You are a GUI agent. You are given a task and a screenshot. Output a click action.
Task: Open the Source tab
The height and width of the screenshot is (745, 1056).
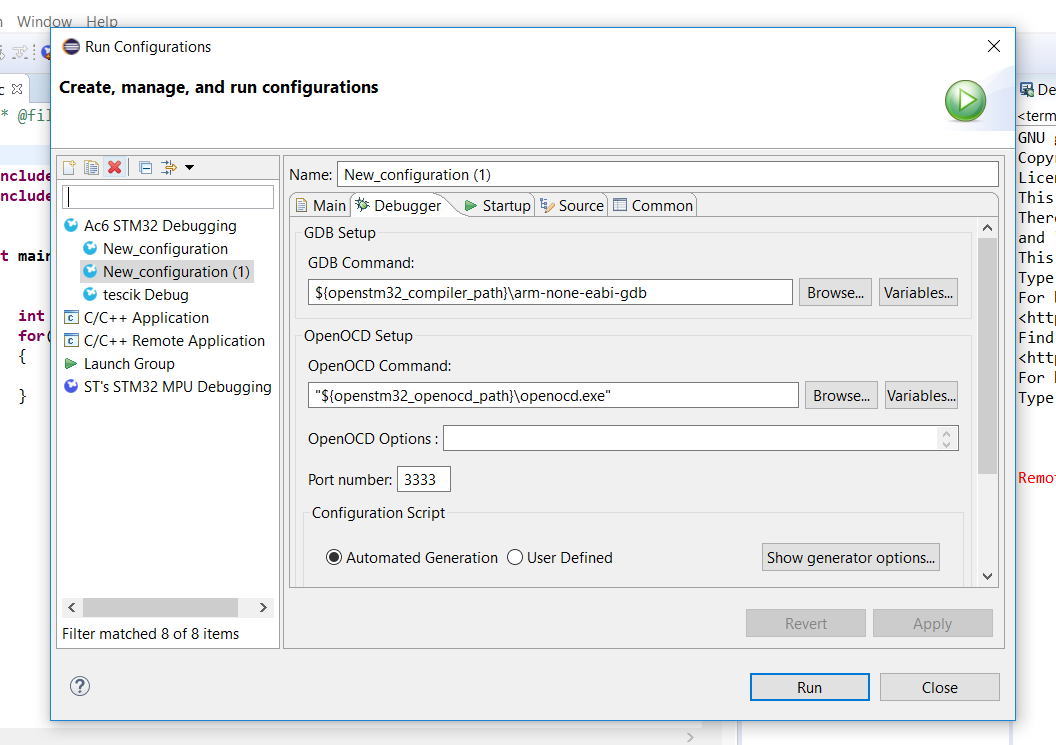(572, 205)
